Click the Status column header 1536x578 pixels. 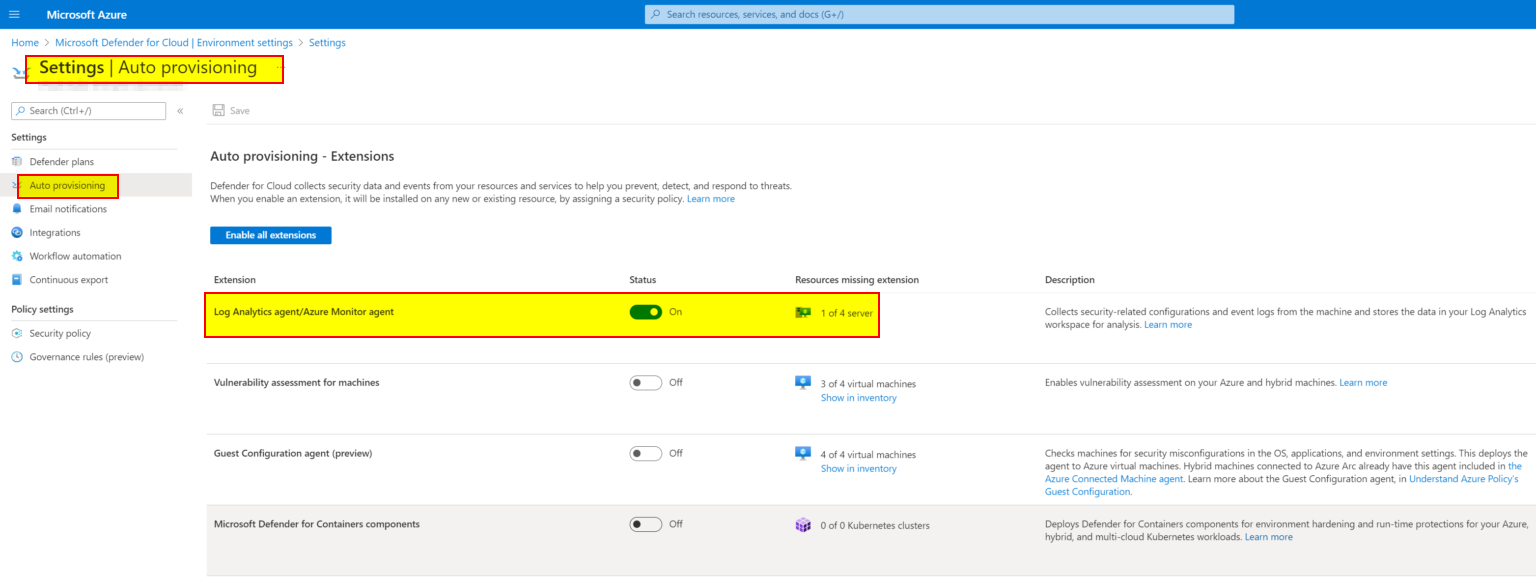[643, 280]
